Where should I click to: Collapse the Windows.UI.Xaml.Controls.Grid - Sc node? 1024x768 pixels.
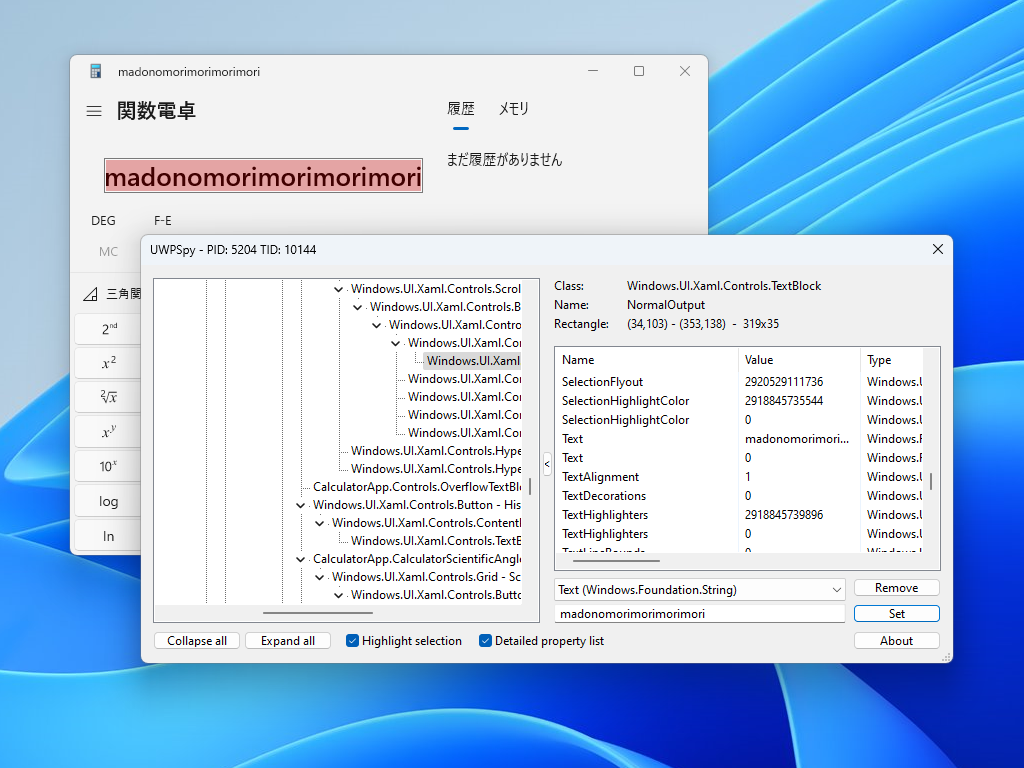[x=319, y=577]
